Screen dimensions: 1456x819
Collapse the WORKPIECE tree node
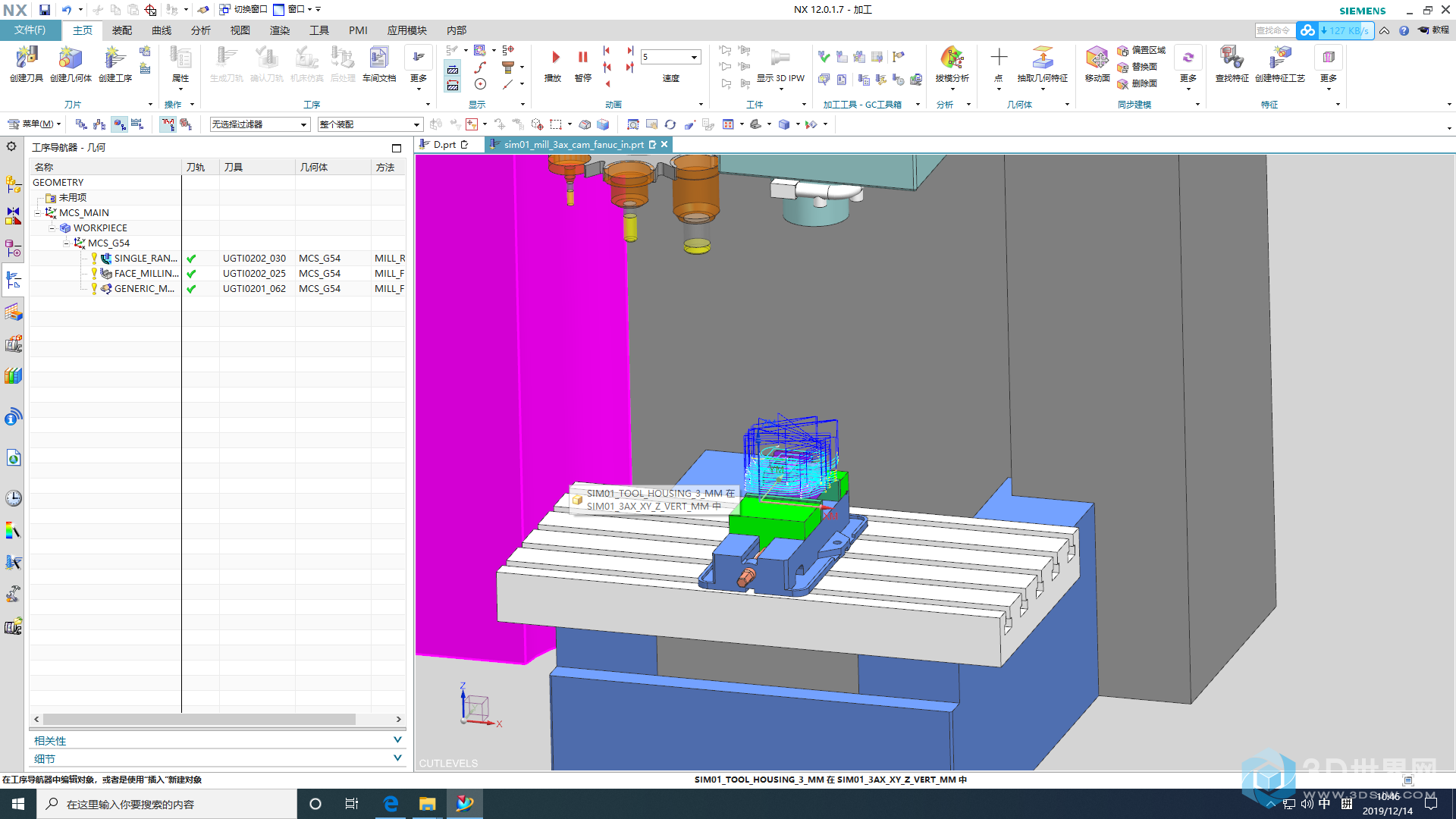52,228
